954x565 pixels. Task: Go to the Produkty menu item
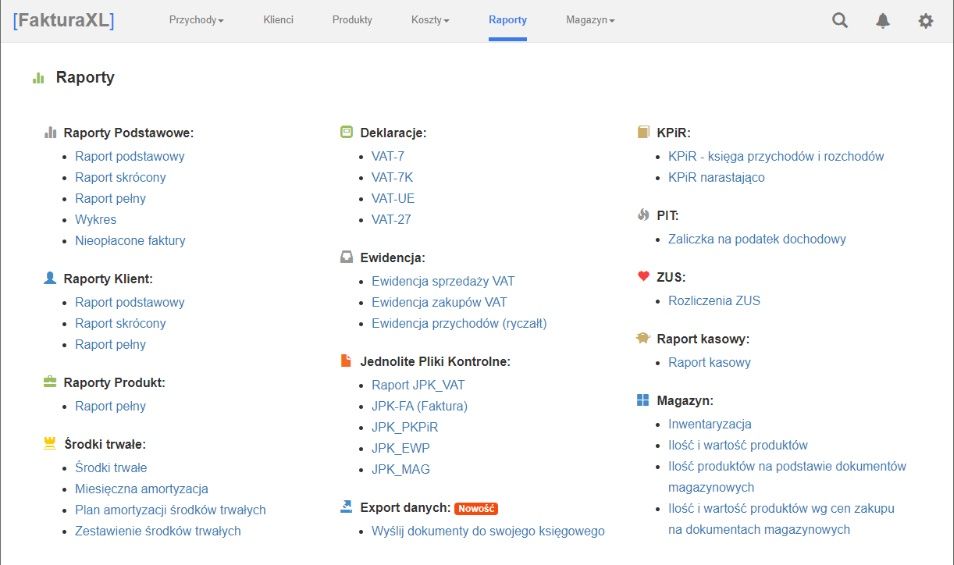point(352,20)
